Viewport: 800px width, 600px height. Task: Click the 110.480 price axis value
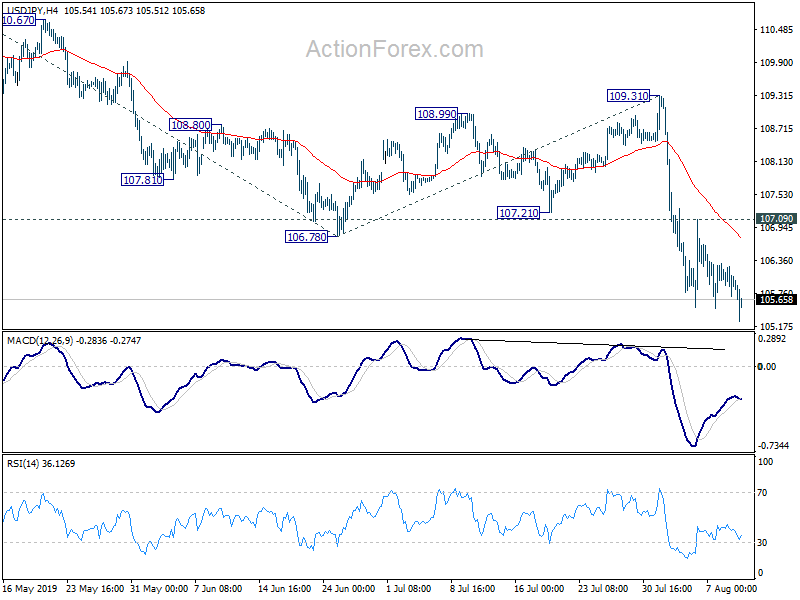click(x=776, y=30)
